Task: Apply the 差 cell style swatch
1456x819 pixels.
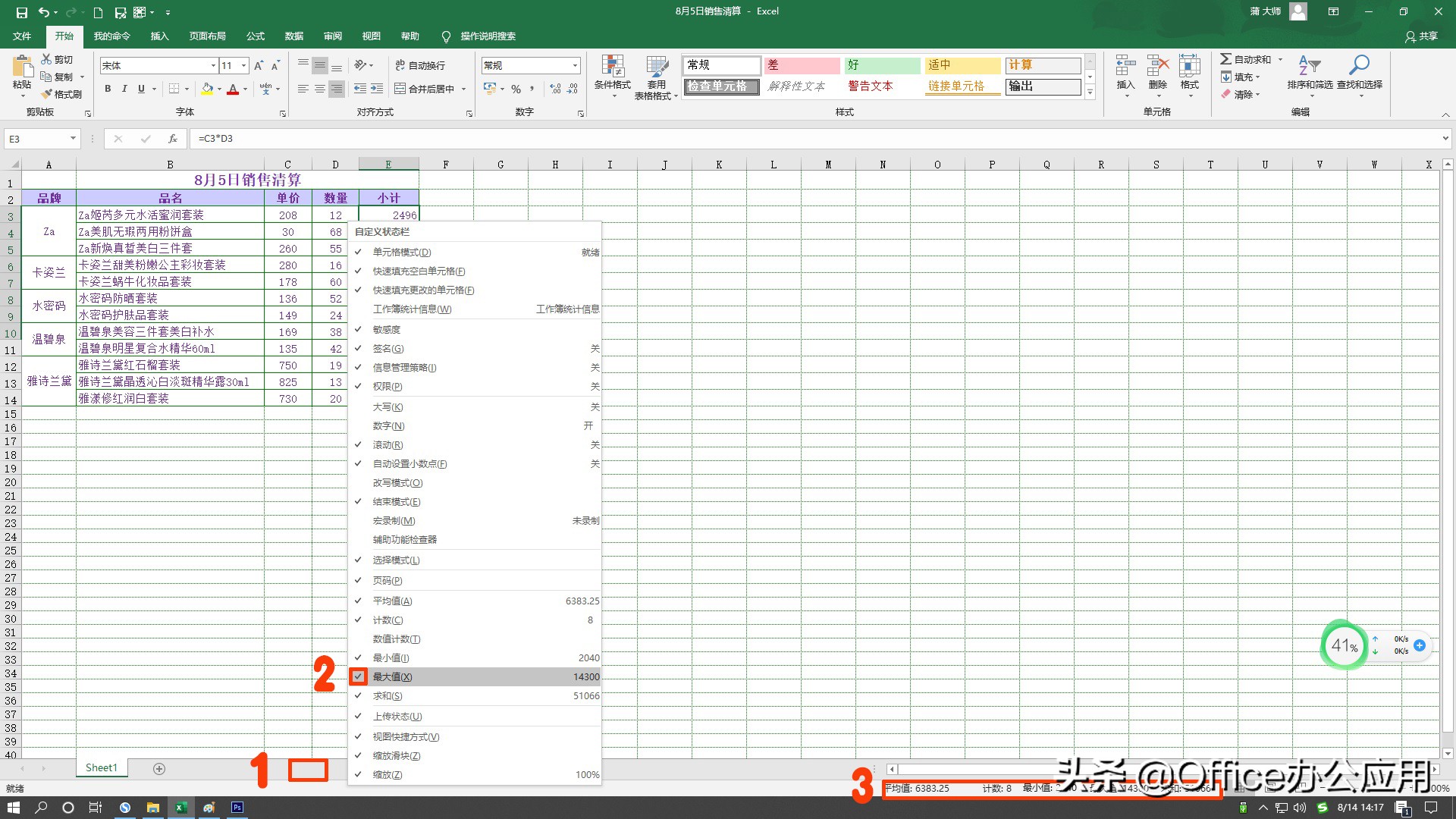Action: point(802,65)
